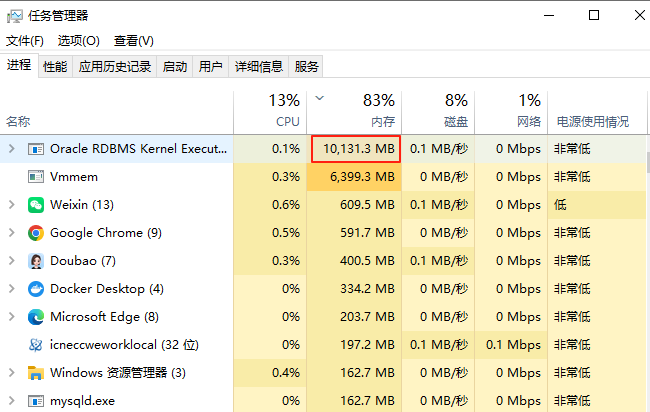Click Weixin's 低 power usage cell

click(x=597, y=205)
